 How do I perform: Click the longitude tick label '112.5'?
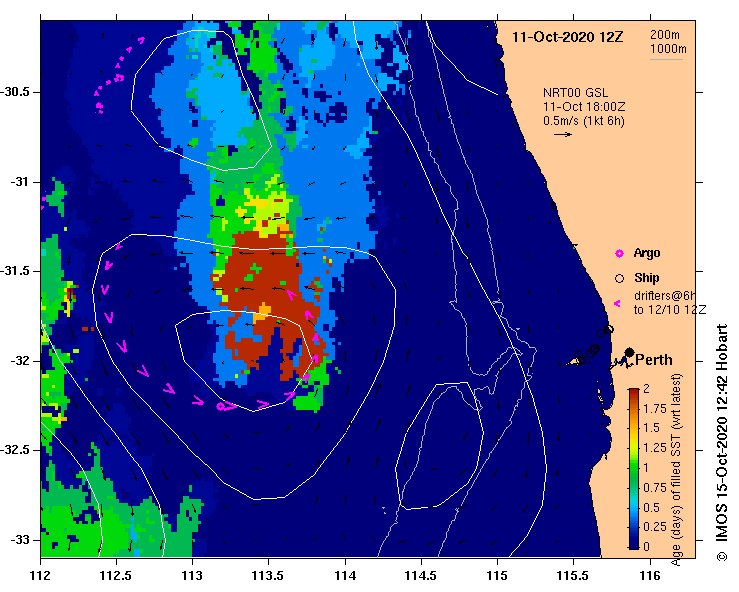[116, 576]
